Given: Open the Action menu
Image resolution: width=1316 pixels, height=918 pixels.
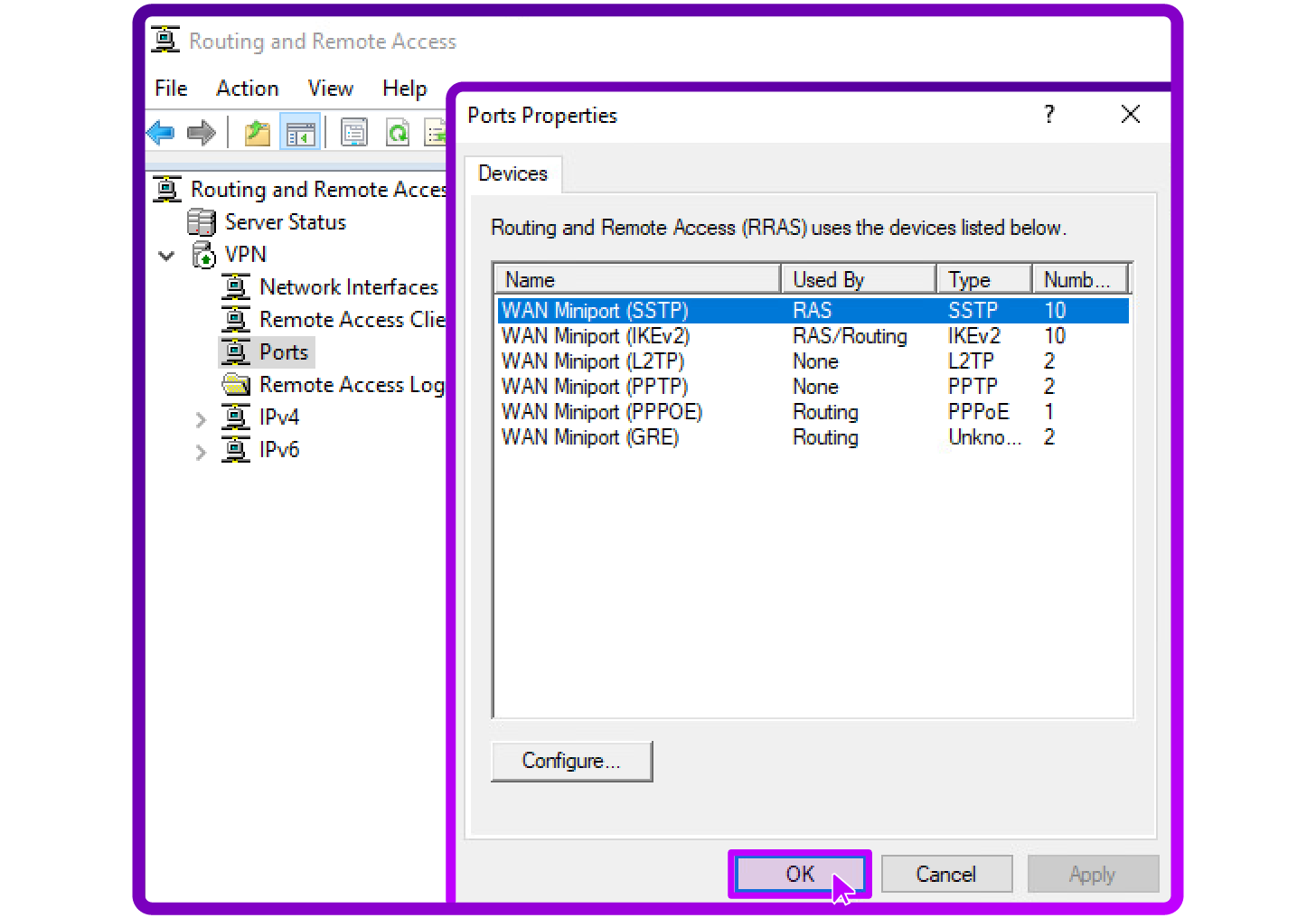Looking at the screenshot, I should 247,88.
